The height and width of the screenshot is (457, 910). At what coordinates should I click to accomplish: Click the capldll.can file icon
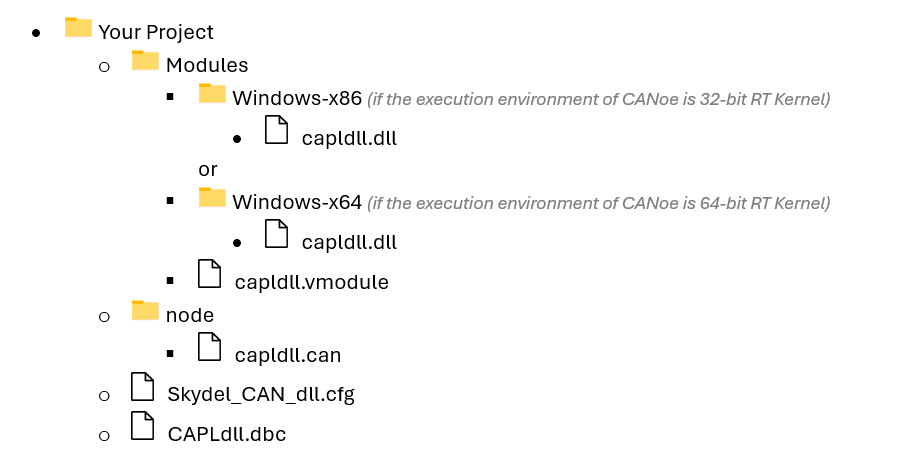[x=209, y=346]
